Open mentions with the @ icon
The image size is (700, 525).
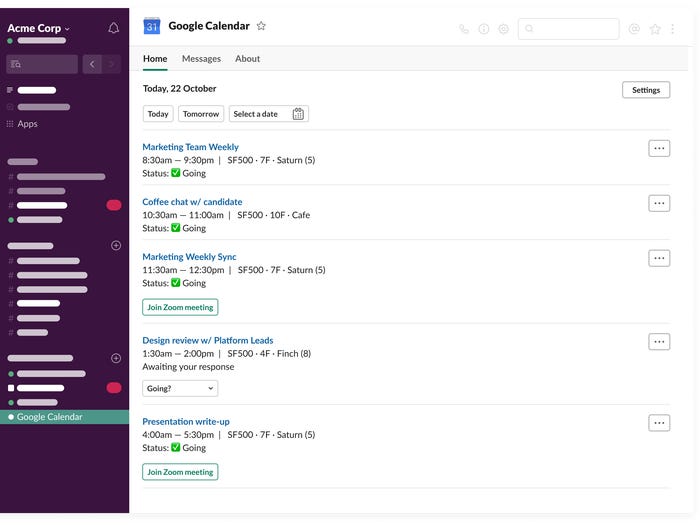(x=634, y=29)
